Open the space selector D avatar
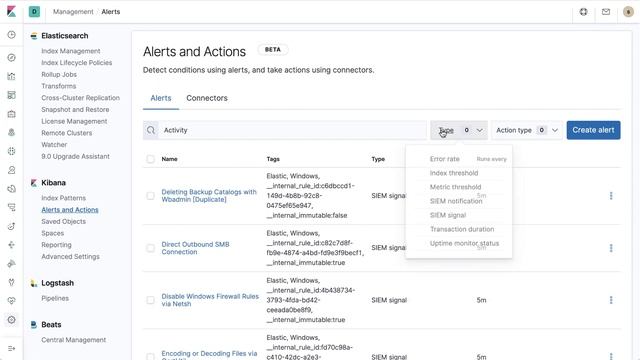 coord(34,12)
